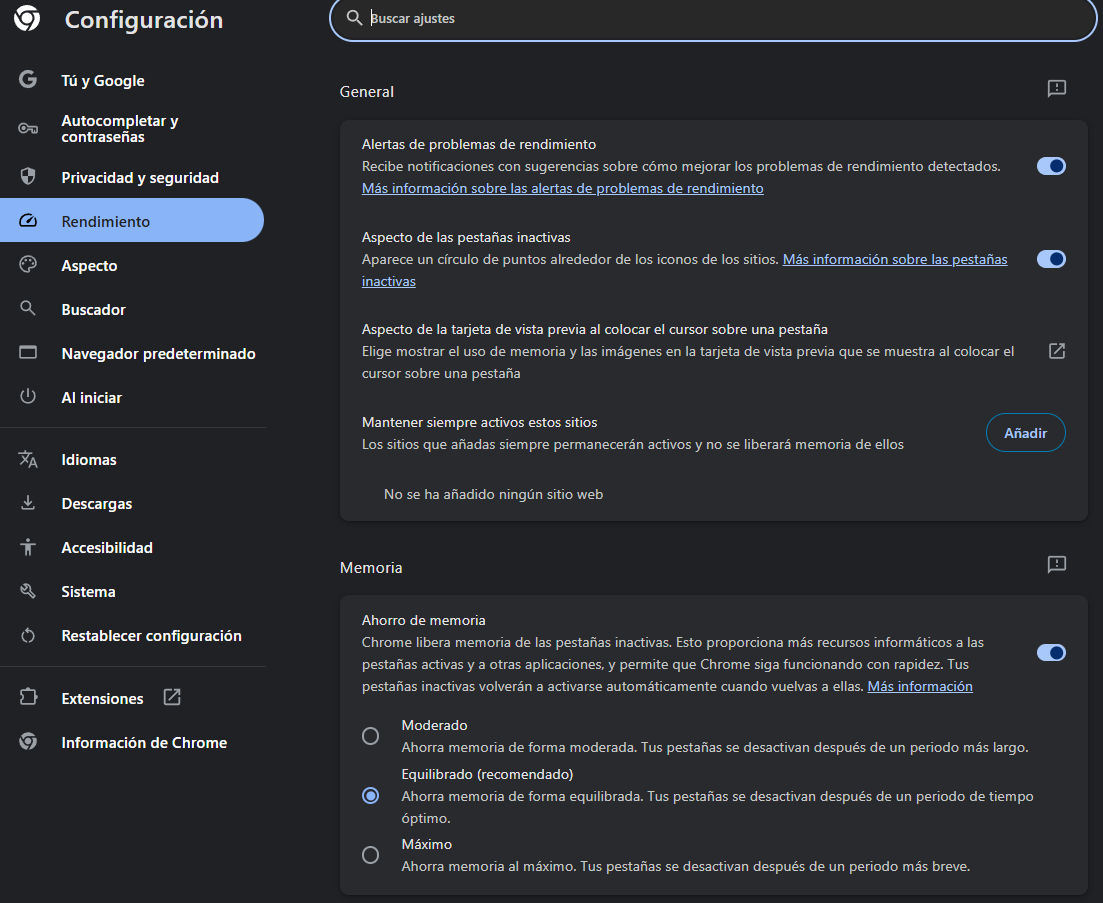Click the Chrome logo icon beside Configuración

click(x=28, y=19)
